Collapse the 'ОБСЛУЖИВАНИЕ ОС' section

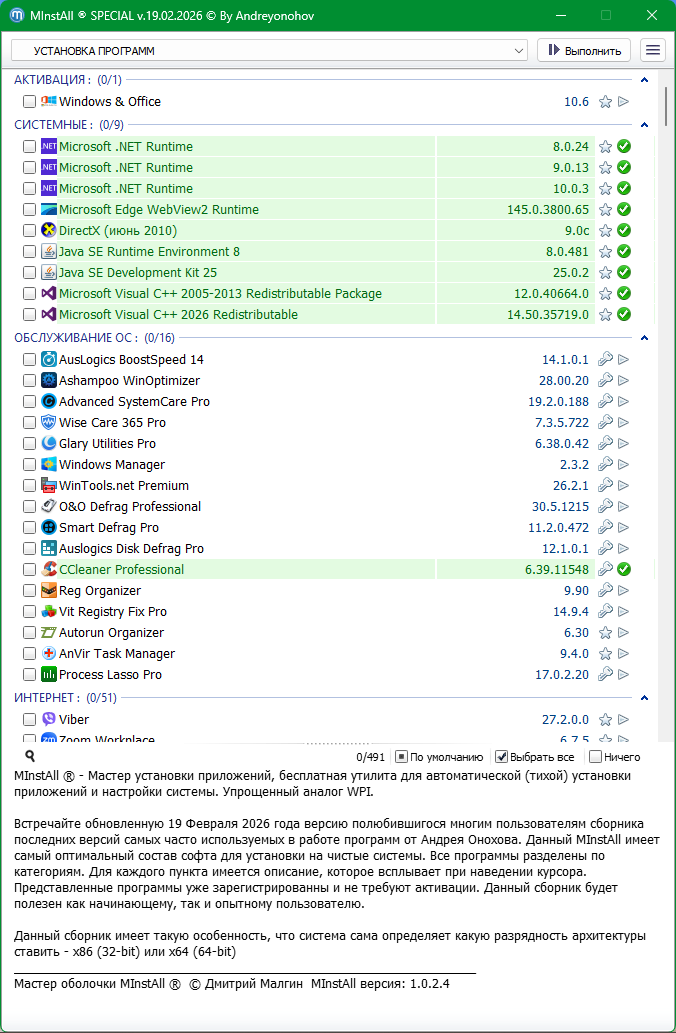644,338
